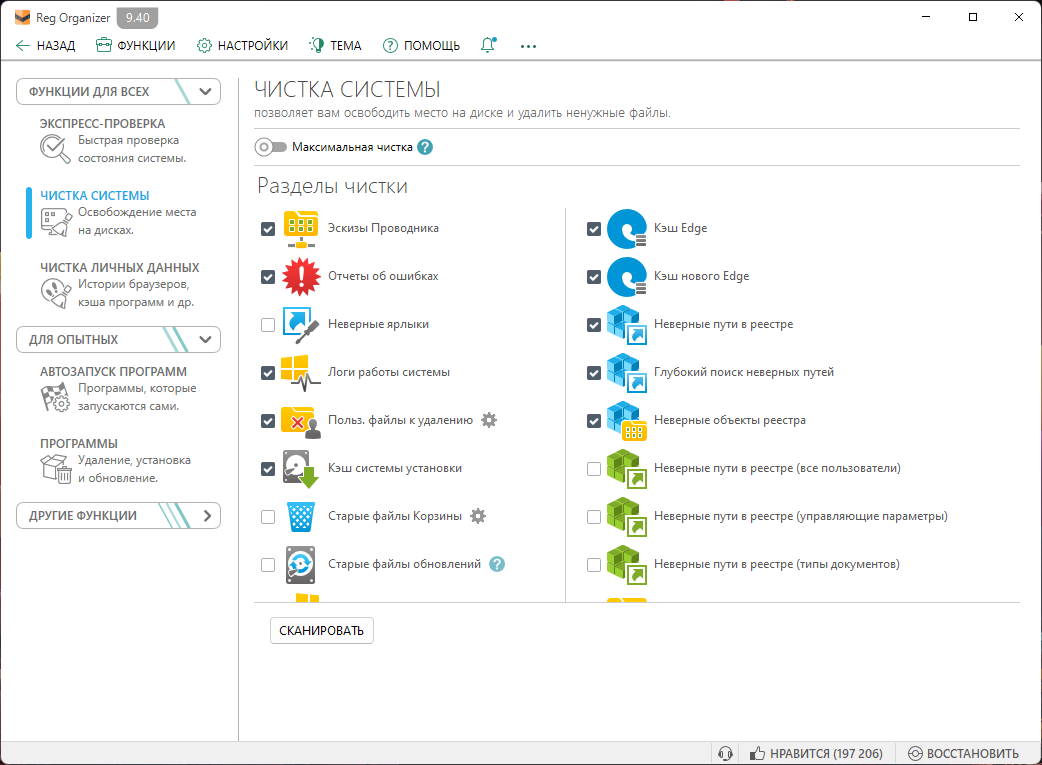1042x765 pixels.
Task: Click the Неверные ярлыки shortcut icon
Action: click(300, 325)
